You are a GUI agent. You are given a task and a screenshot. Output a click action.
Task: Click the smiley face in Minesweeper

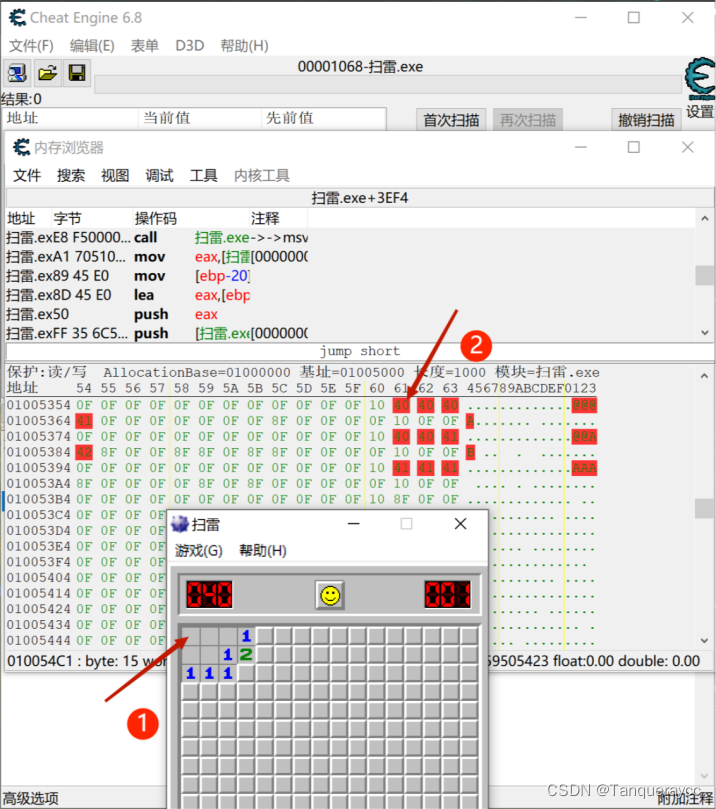coord(330,595)
